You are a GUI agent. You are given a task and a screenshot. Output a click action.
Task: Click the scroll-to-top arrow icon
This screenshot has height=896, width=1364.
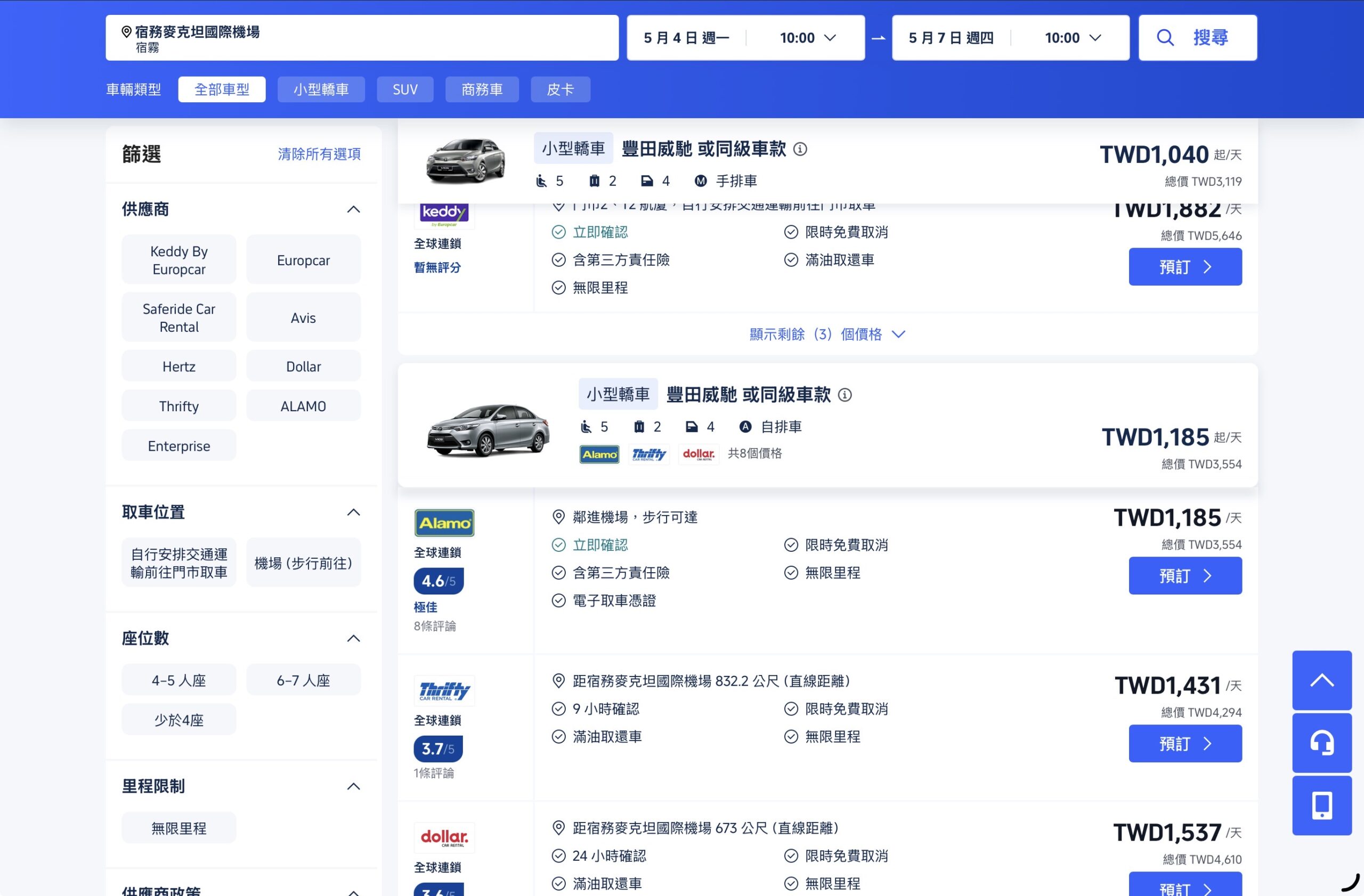point(1321,680)
